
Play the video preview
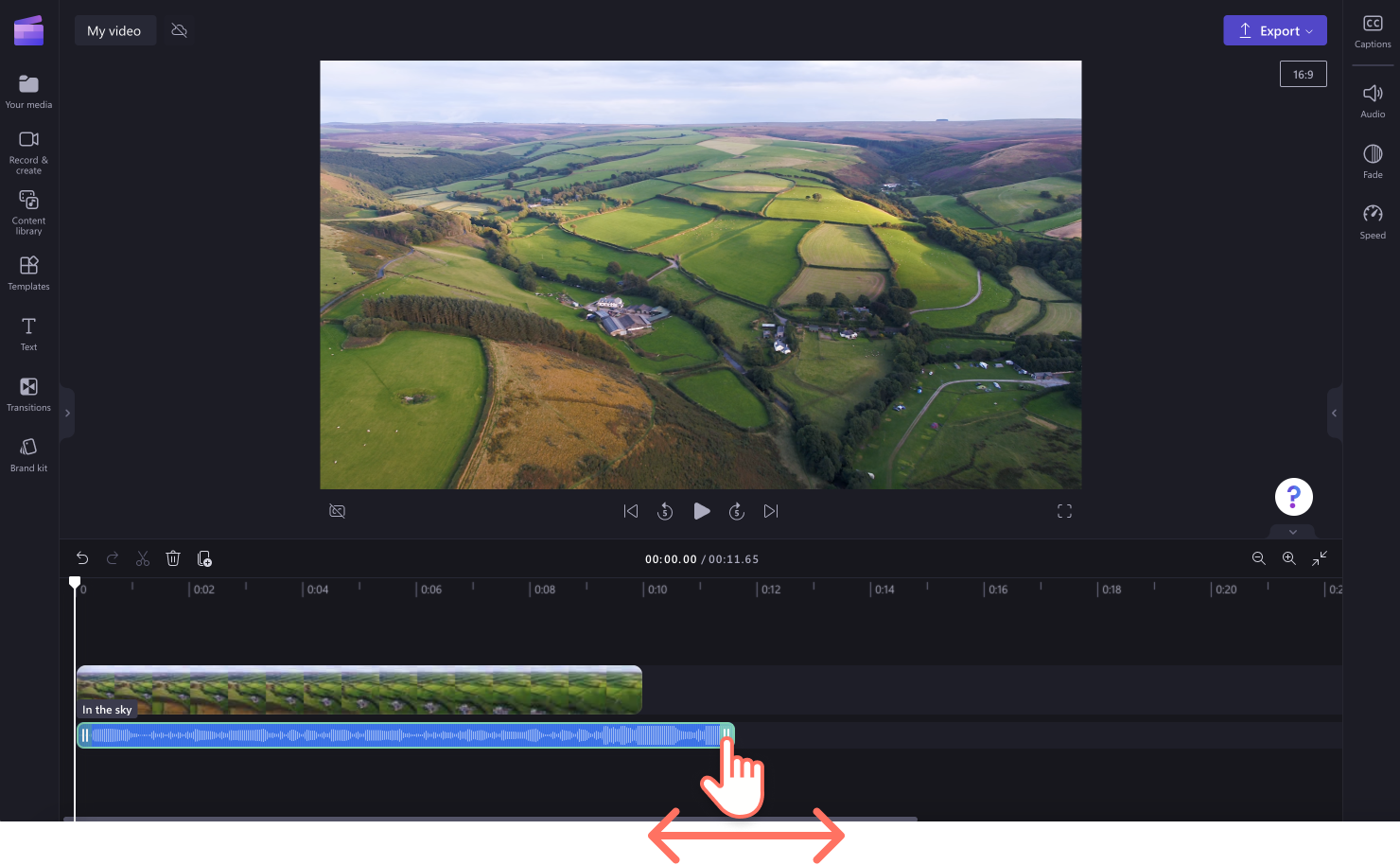pyautogui.click(x=701, y=511)
